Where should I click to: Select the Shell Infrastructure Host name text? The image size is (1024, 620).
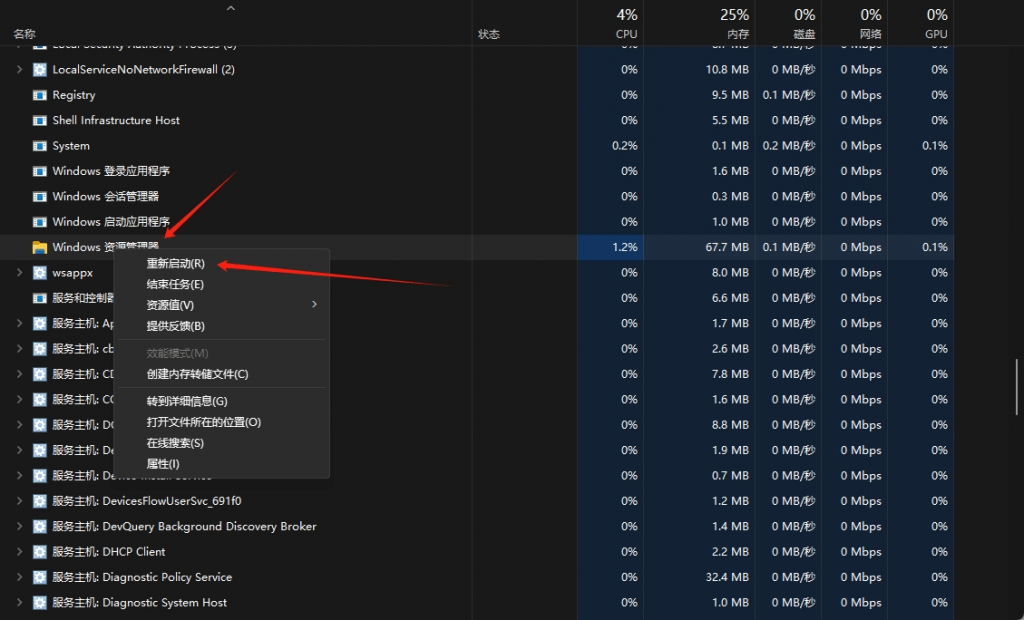tap(116, 120)
